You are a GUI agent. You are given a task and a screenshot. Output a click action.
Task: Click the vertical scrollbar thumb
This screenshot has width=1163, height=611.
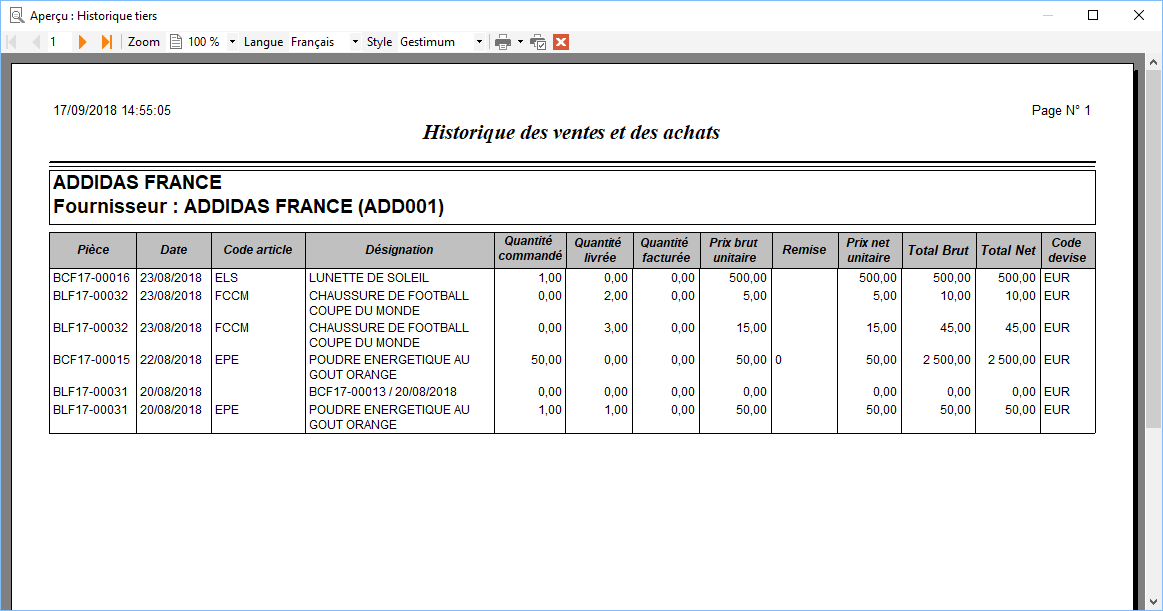tap(1153, 248)
